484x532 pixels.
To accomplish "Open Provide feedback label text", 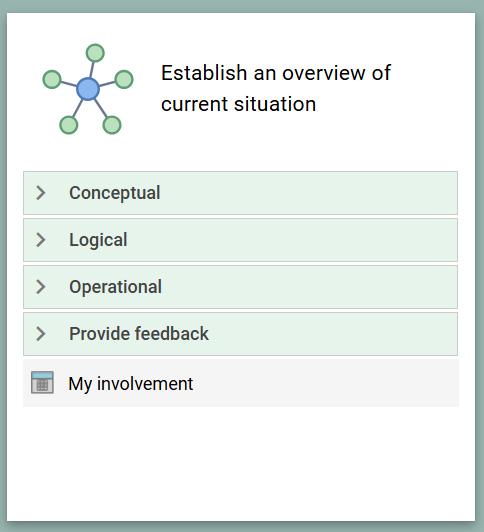I will click(x=139, y=334).
